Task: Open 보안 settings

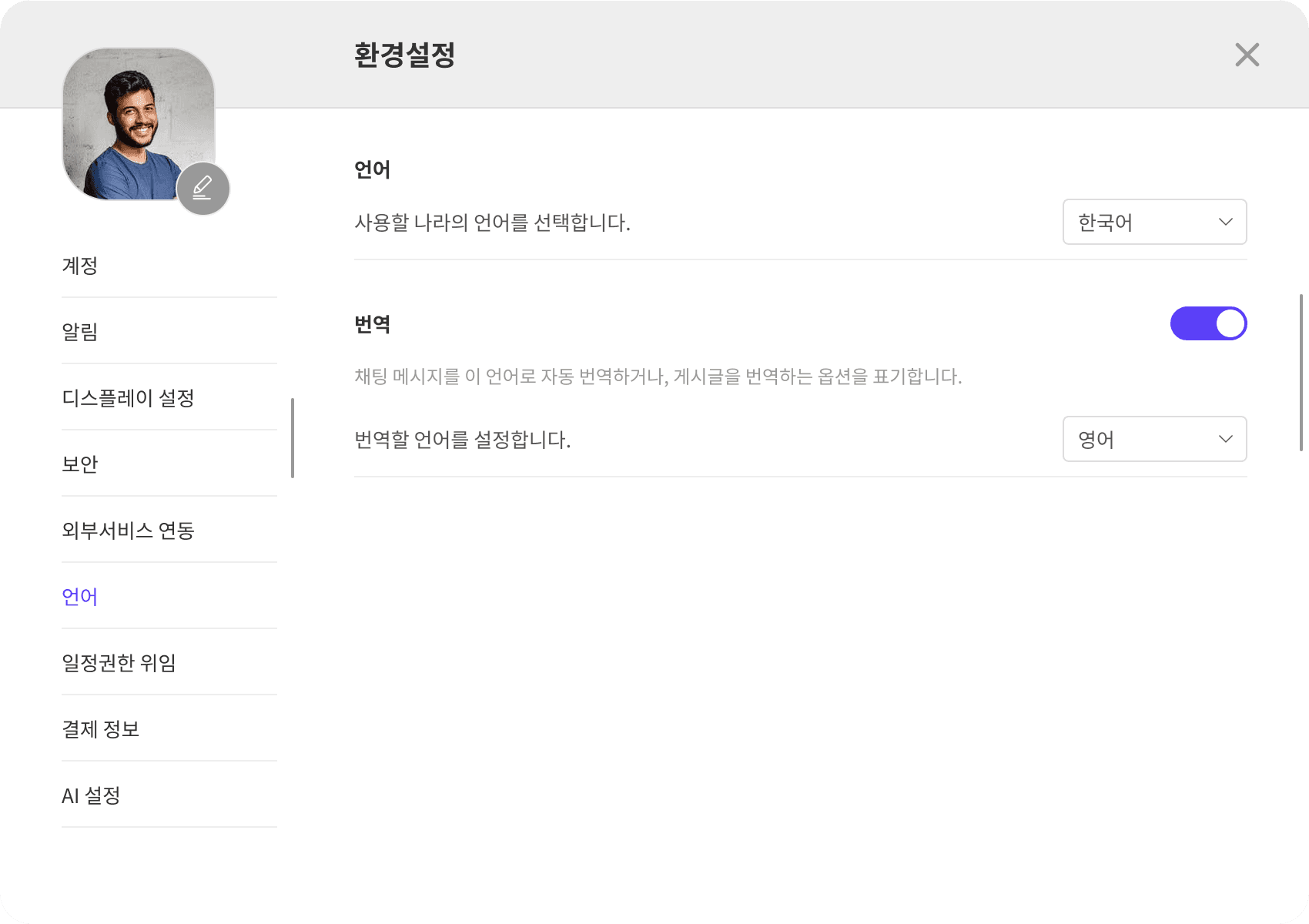Action: [x=169, y=464]
